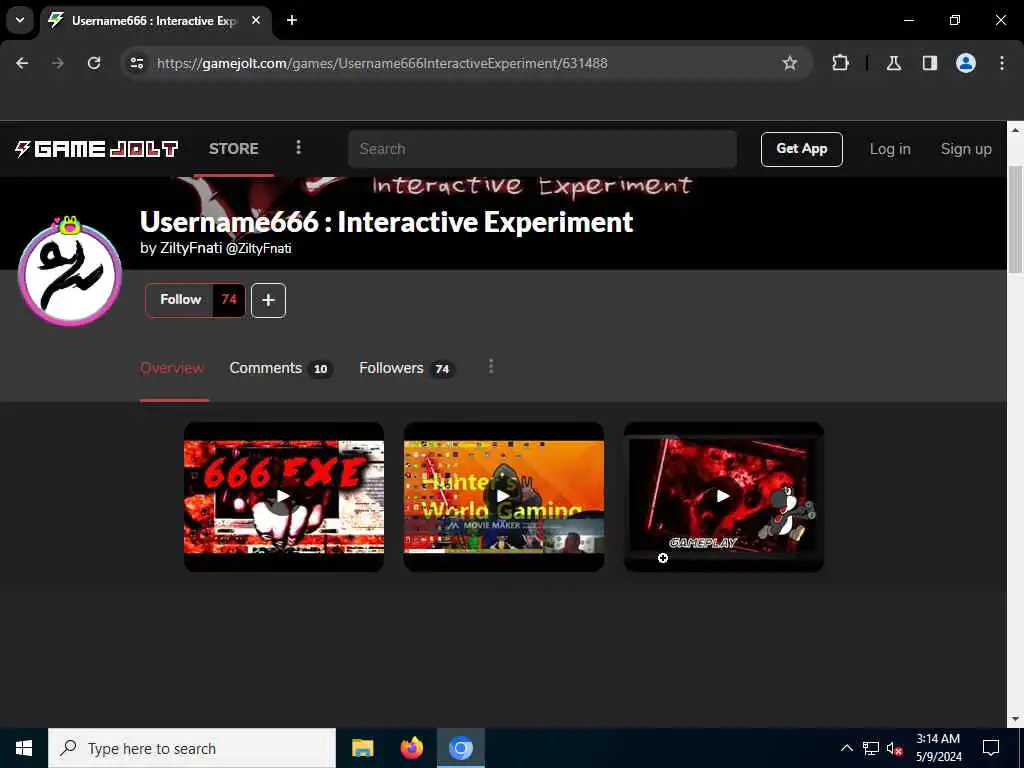Open the Windows Start menu
Screen dimensions: 1024x768
point(24,748)
